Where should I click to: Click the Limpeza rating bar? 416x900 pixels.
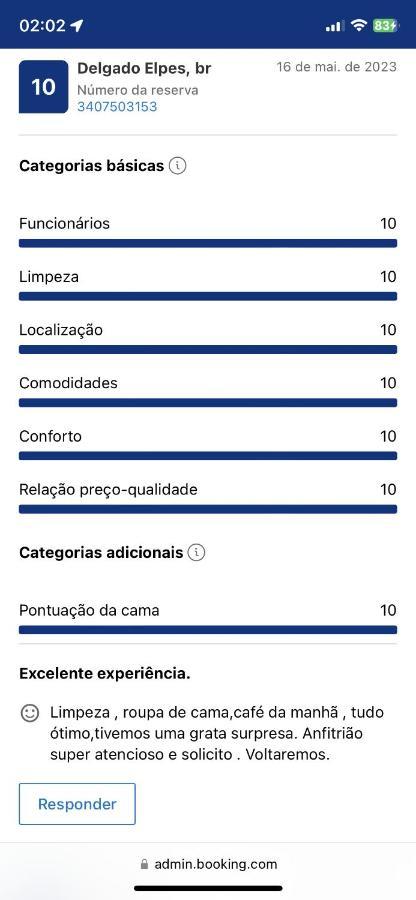208,296
